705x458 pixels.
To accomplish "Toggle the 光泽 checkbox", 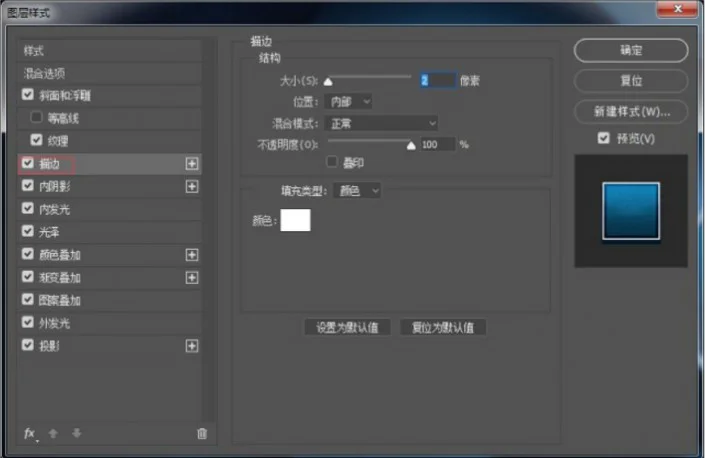I will pos(28,231).
